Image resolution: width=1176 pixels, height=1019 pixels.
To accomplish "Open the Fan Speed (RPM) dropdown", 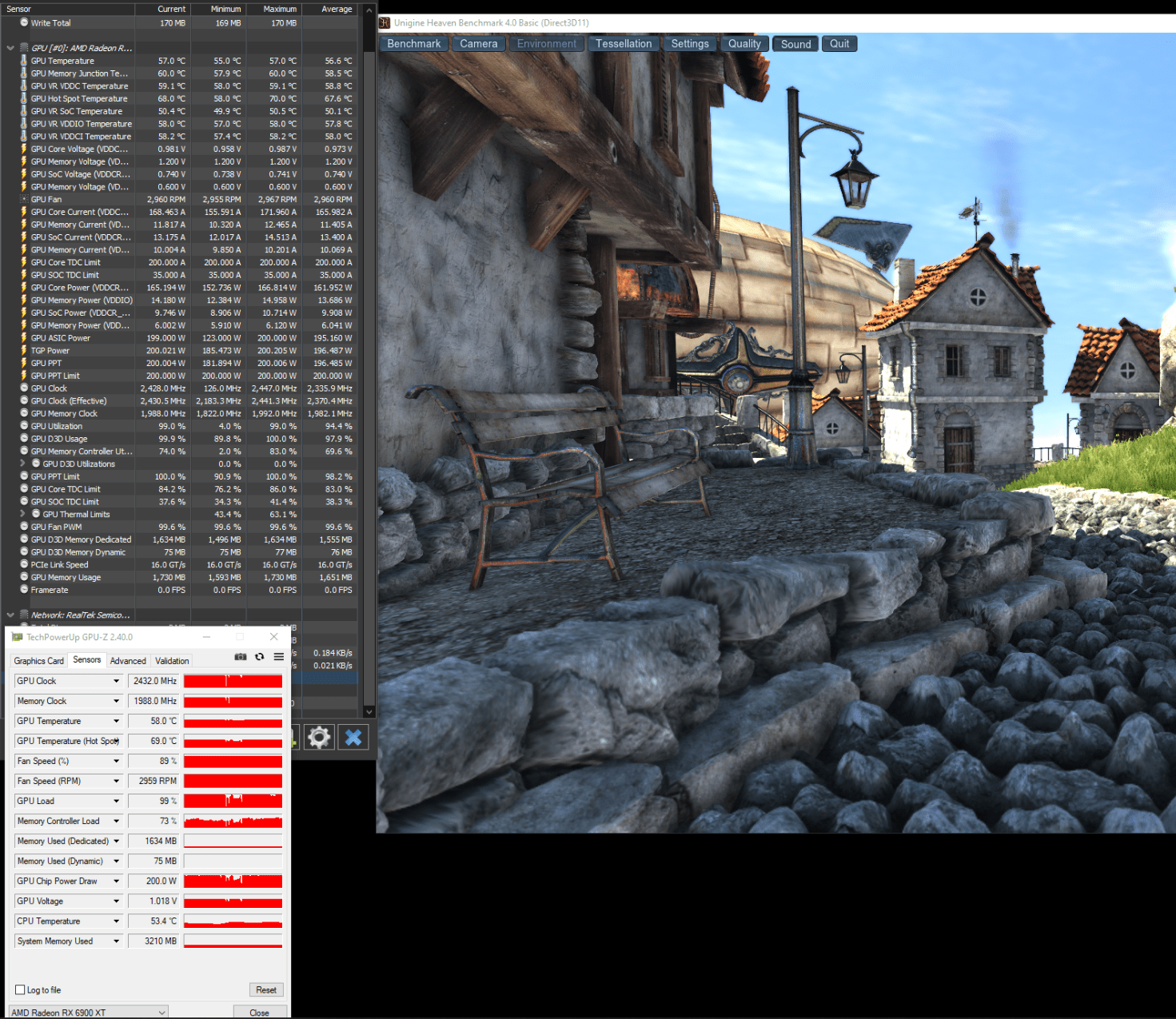I will tap(116, 781).
